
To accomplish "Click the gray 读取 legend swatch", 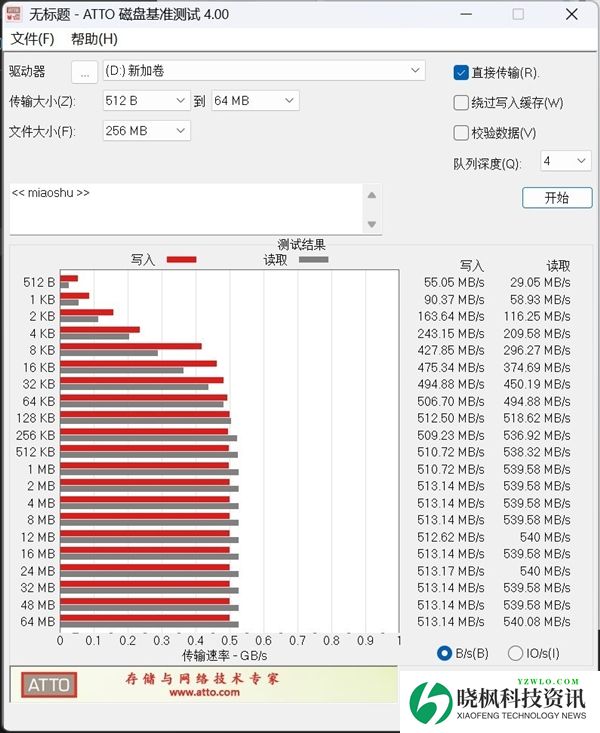I will (313, 259).
